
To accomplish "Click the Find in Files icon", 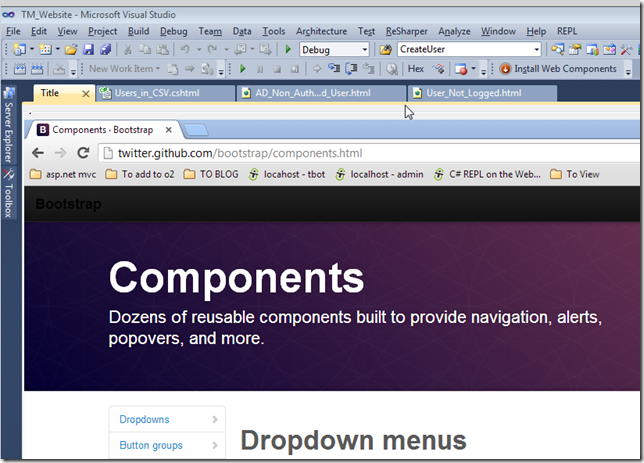I will [386, 50].
